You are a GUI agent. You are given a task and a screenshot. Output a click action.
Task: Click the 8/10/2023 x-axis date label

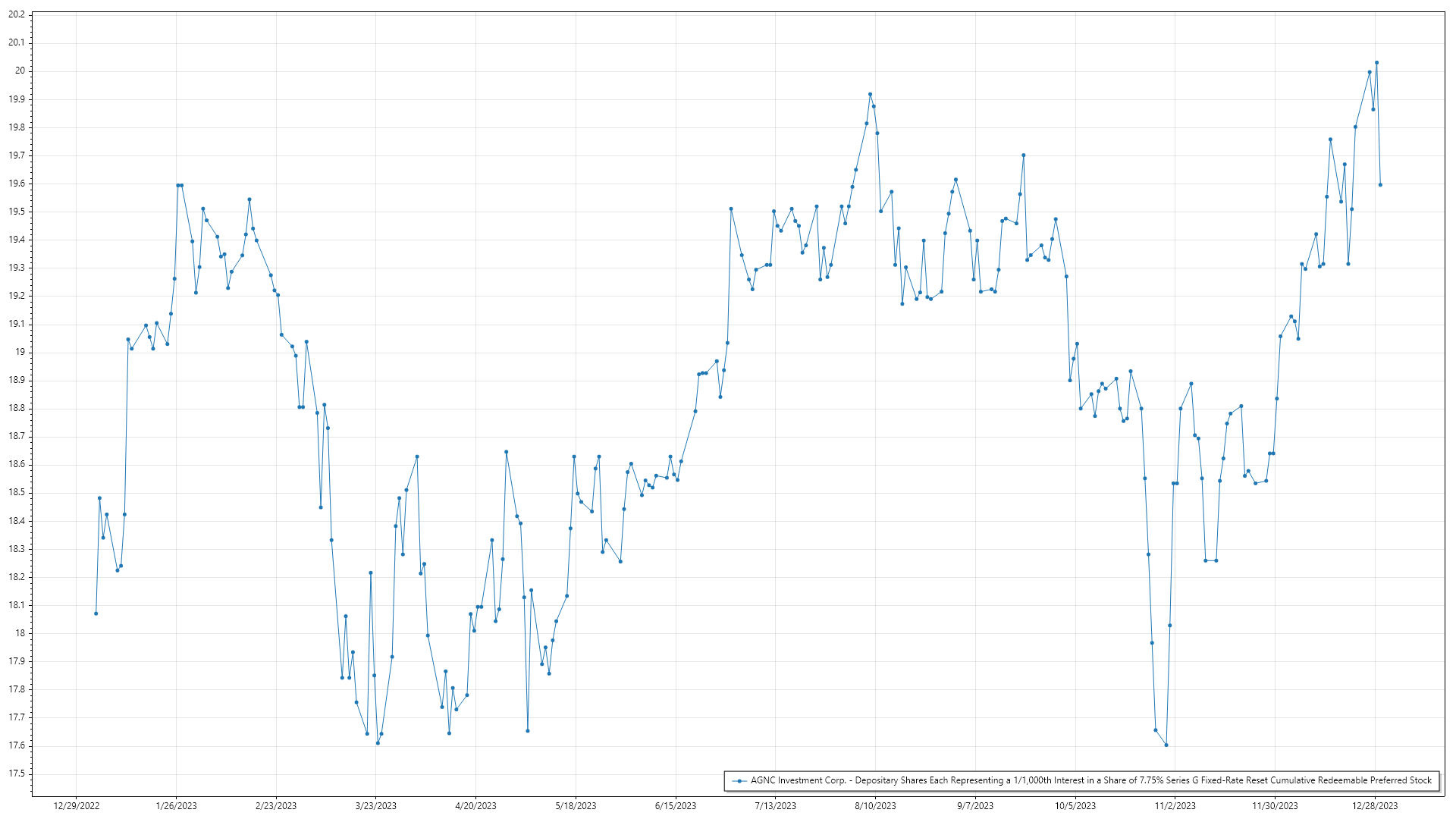(x=875, y=806)
